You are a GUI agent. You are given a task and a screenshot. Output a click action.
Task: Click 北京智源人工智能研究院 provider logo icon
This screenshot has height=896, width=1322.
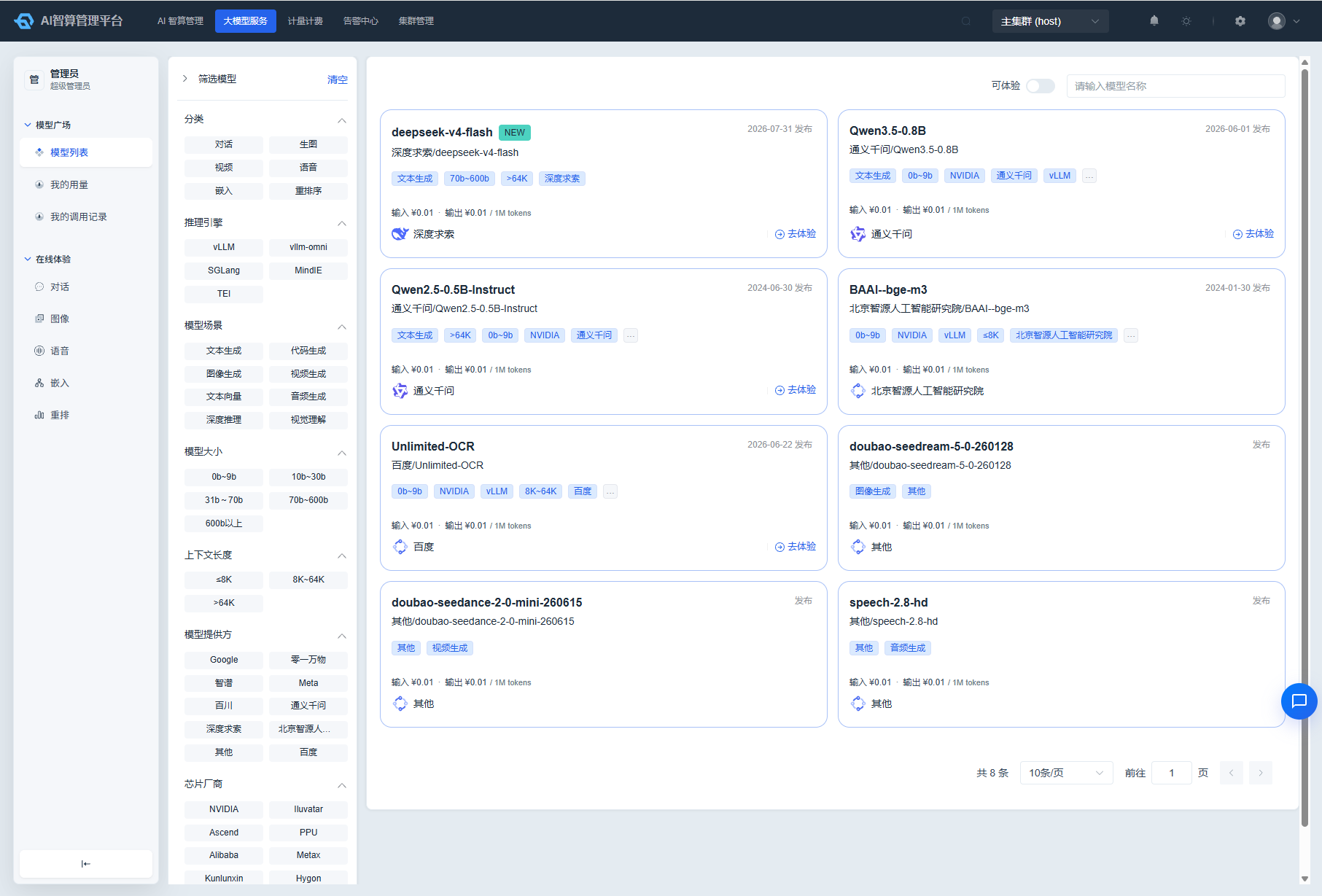pyautogui.click(x=858, y=391)
